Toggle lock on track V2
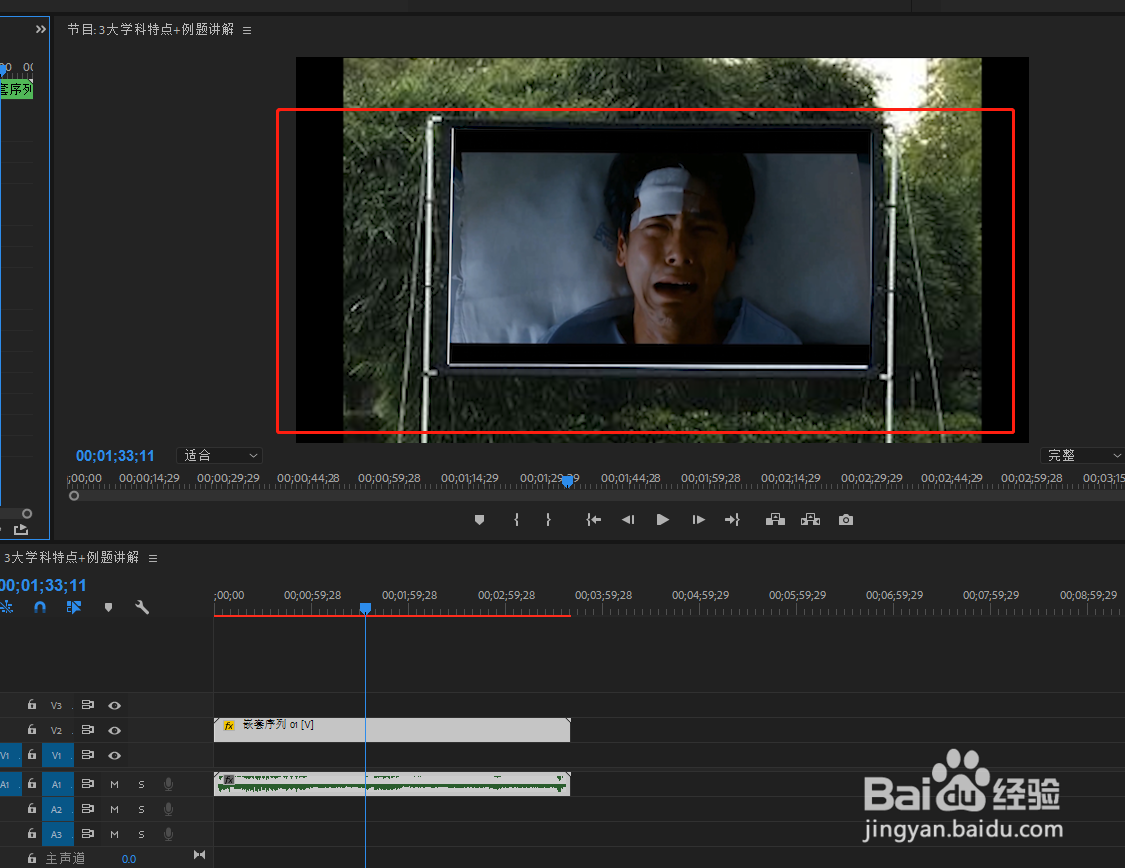Screen dimensions: 1125x868 tap(32, 730)
